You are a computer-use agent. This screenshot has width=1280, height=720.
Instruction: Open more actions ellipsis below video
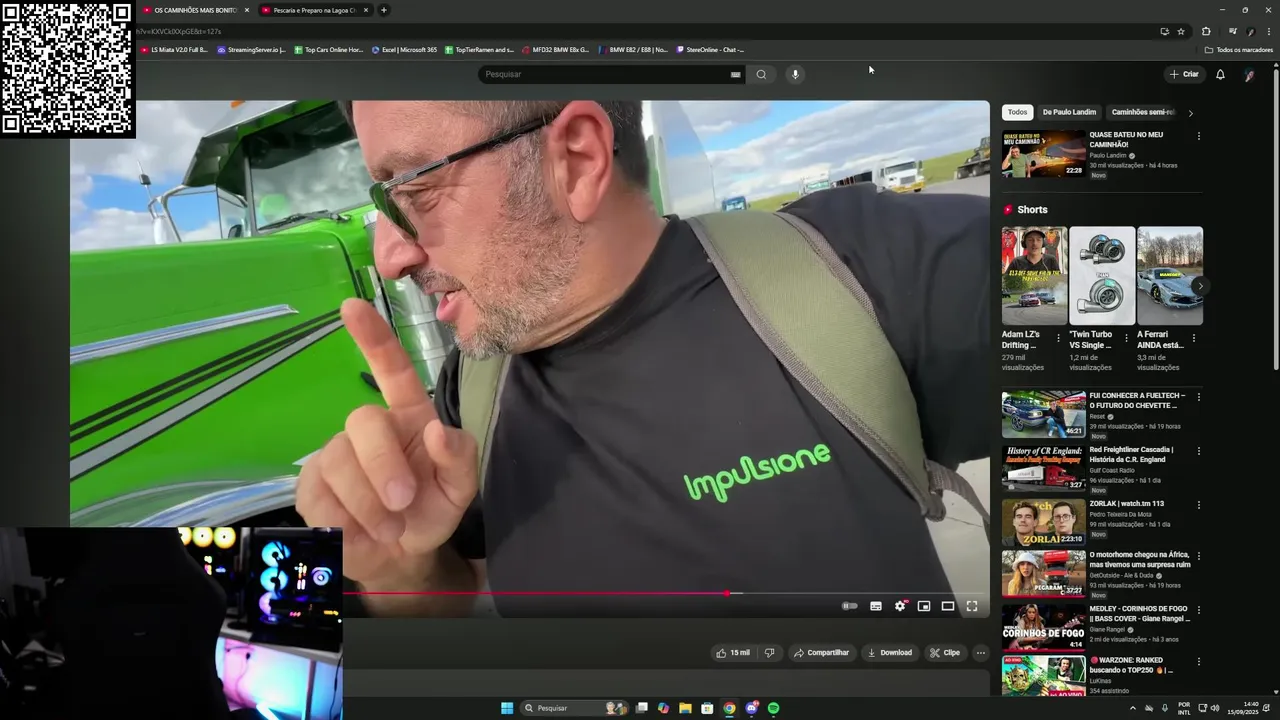pyautogui.click(x=981, y=653)
